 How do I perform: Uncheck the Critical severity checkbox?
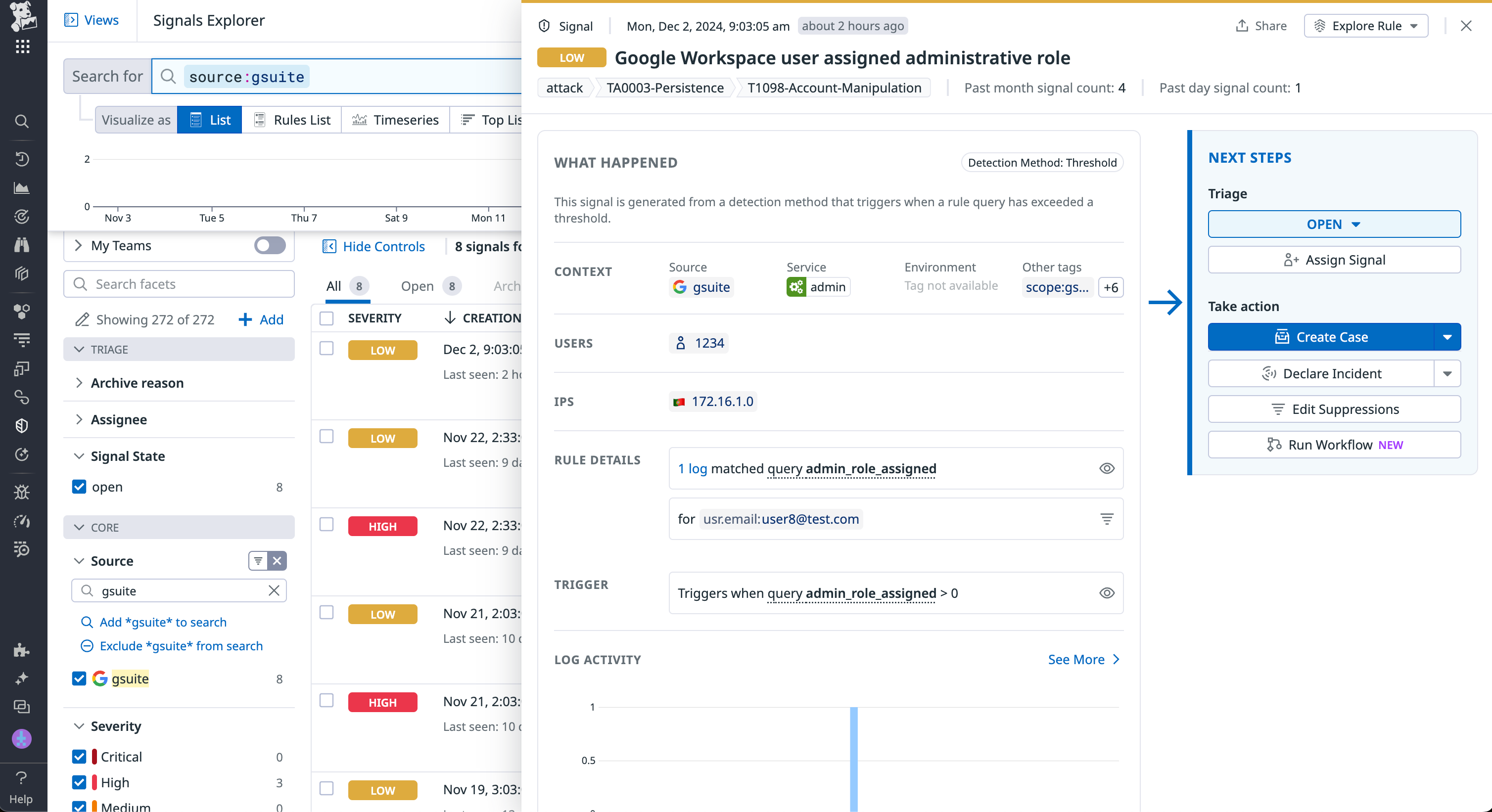(79, 757)
